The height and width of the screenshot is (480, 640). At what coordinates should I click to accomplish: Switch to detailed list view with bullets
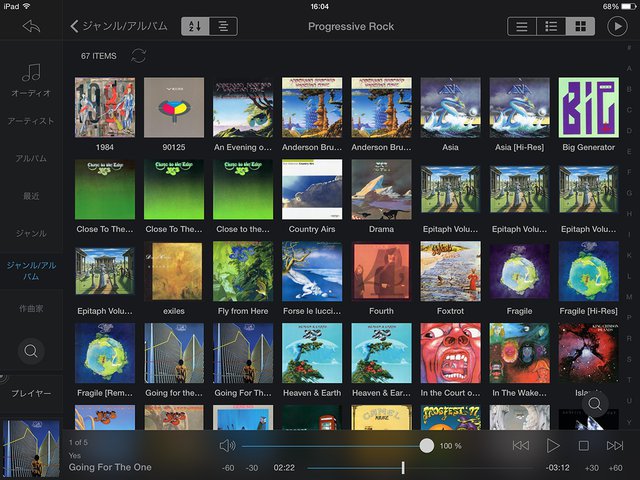pyautogui.click(x=550, y=26)
